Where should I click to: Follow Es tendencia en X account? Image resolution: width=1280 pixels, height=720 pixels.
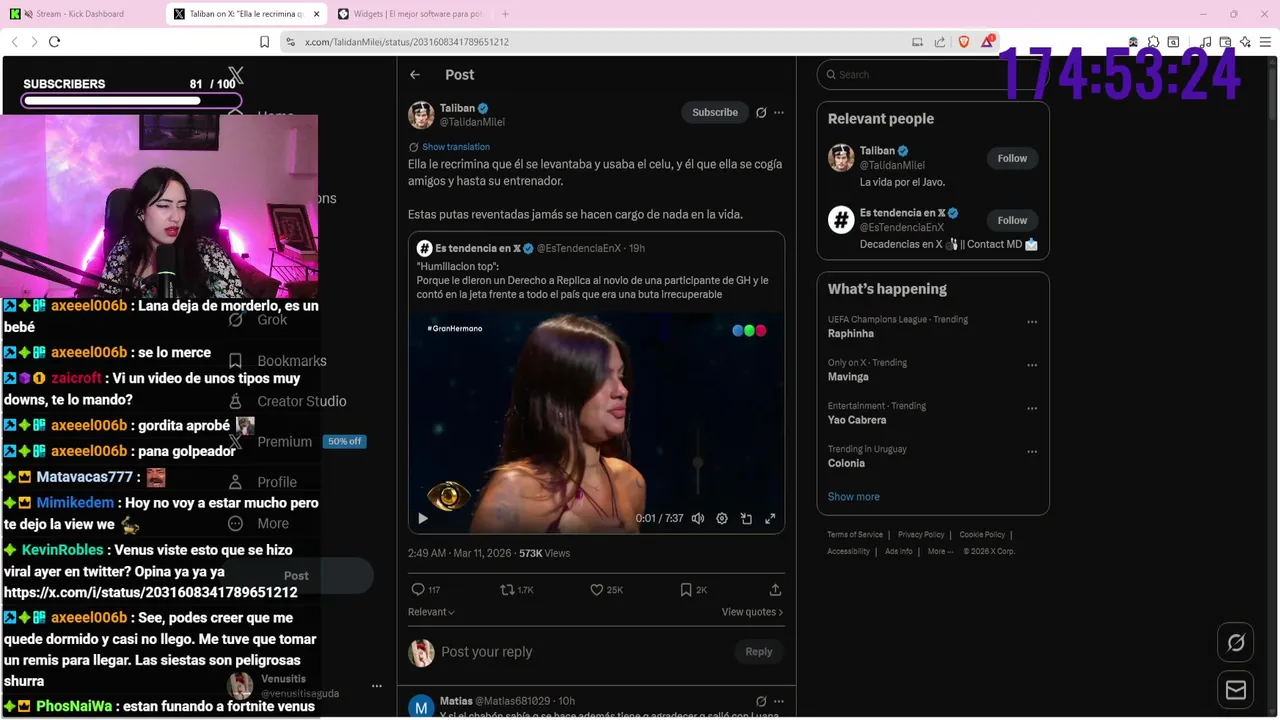(1012, 220)
